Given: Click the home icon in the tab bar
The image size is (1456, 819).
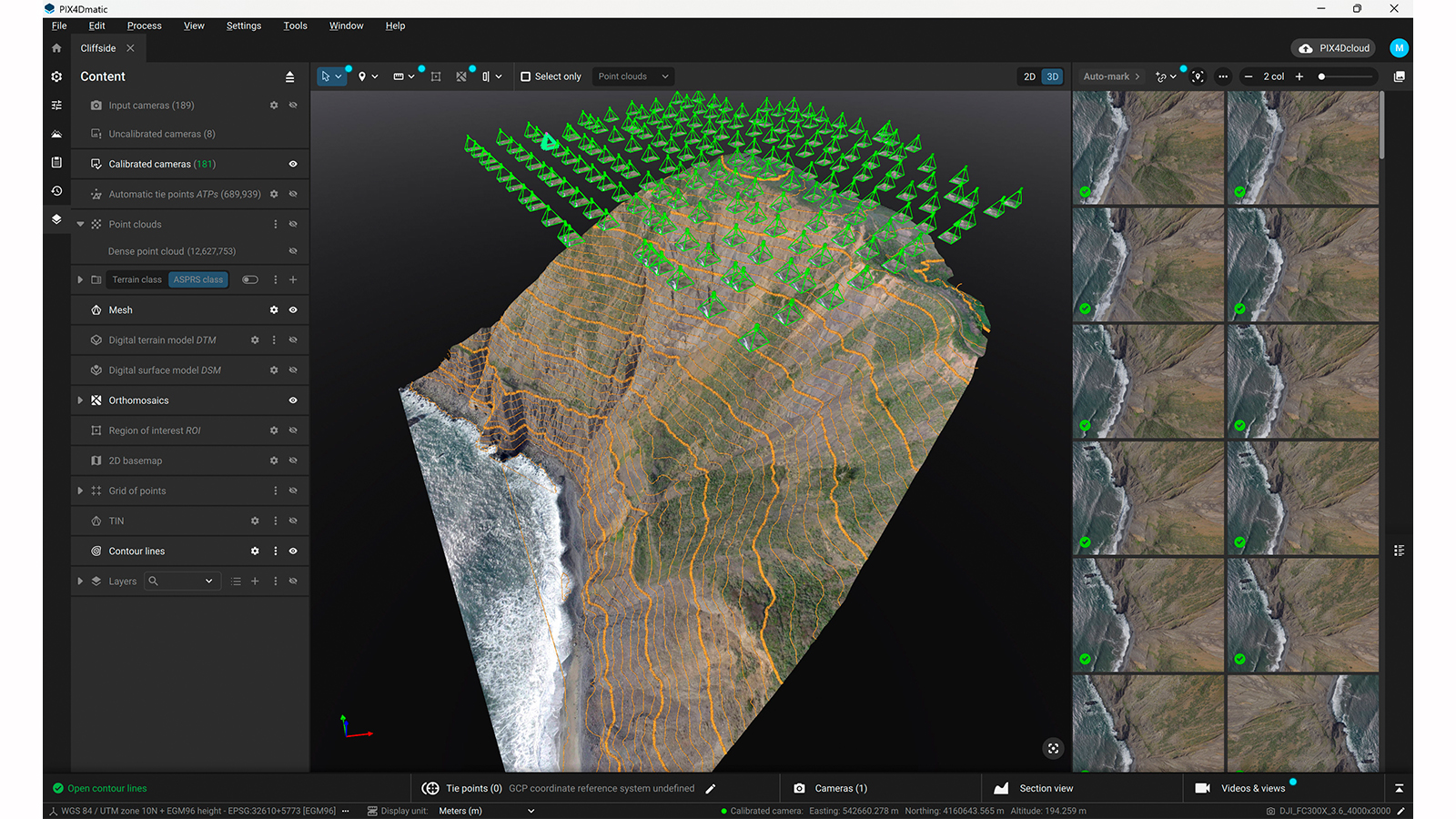Looking at the screenshot, I should (56, 48).
